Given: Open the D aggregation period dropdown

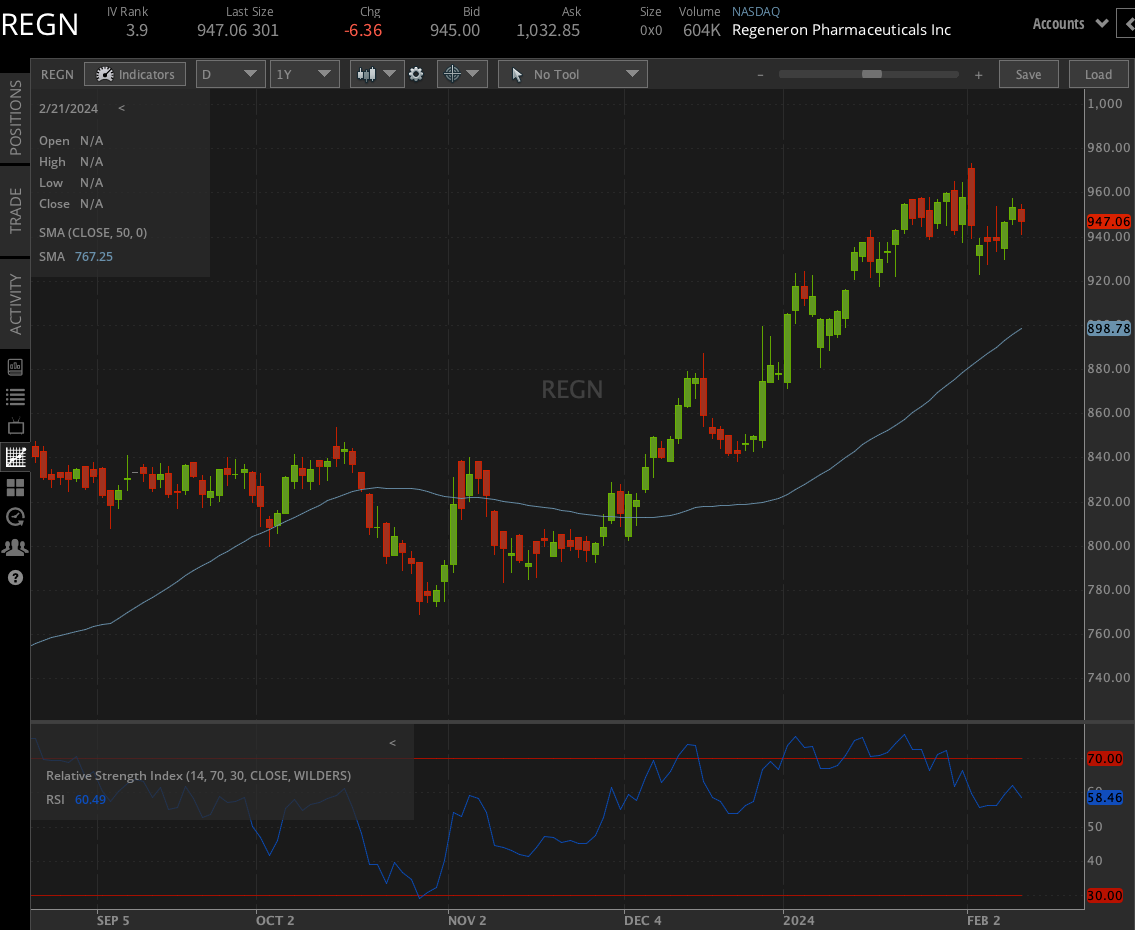Looking at the screenshot, I should click(x=230, y=73).
